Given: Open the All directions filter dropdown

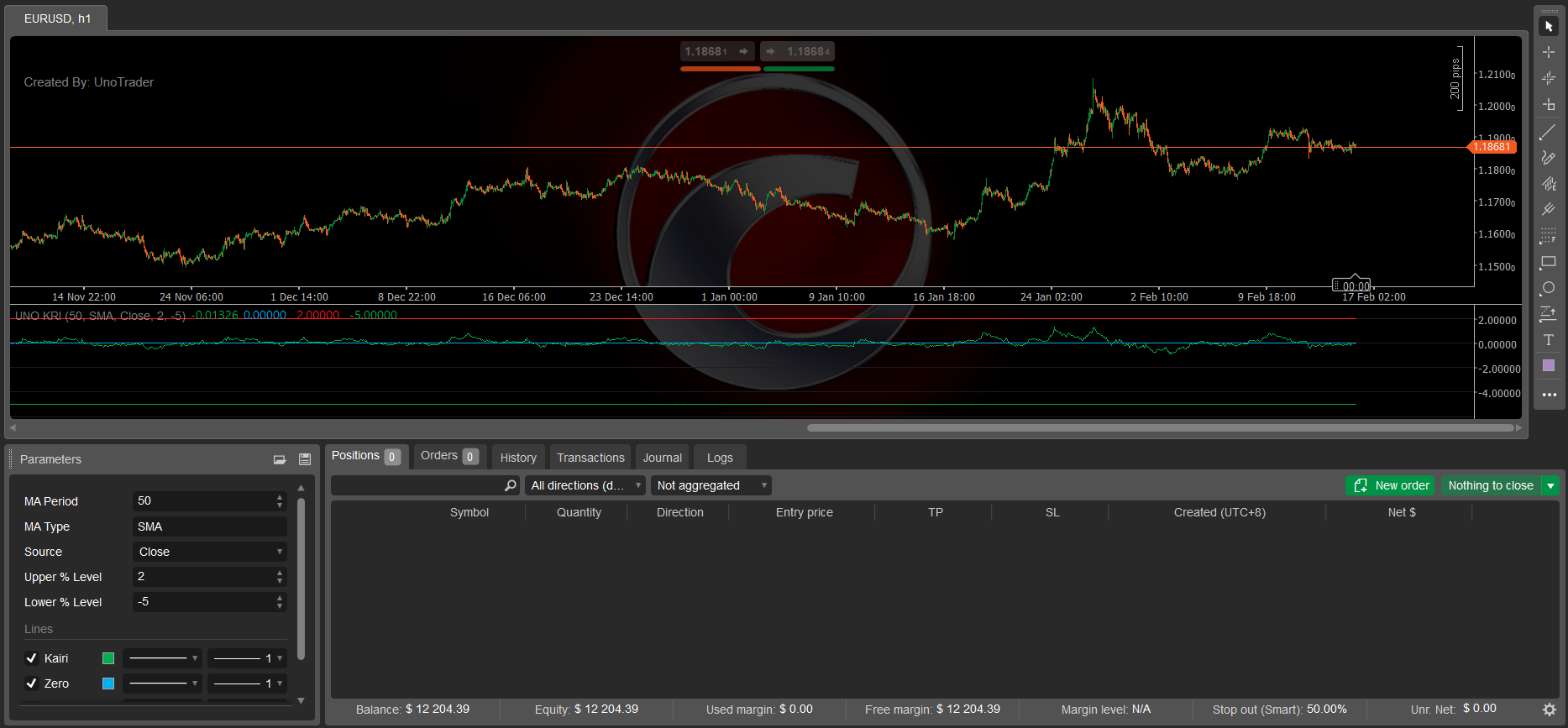Looking at the screenshot, I should (585, 485).
